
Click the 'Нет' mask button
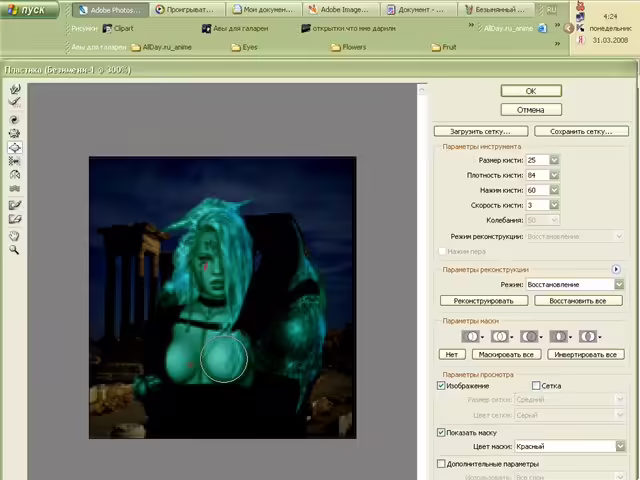pyautogui.click(x=452, y=354)
